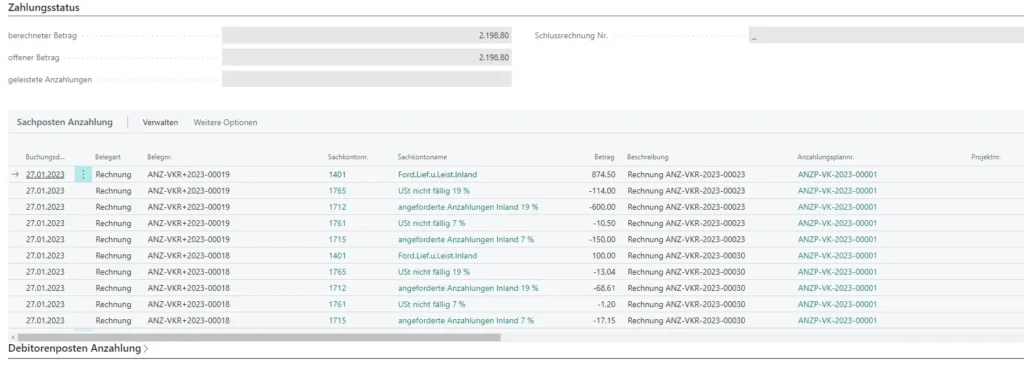Click the geleistete Anzahlungen field
Viewport: 1024px width, 365px height.
(x=367, y=79)
